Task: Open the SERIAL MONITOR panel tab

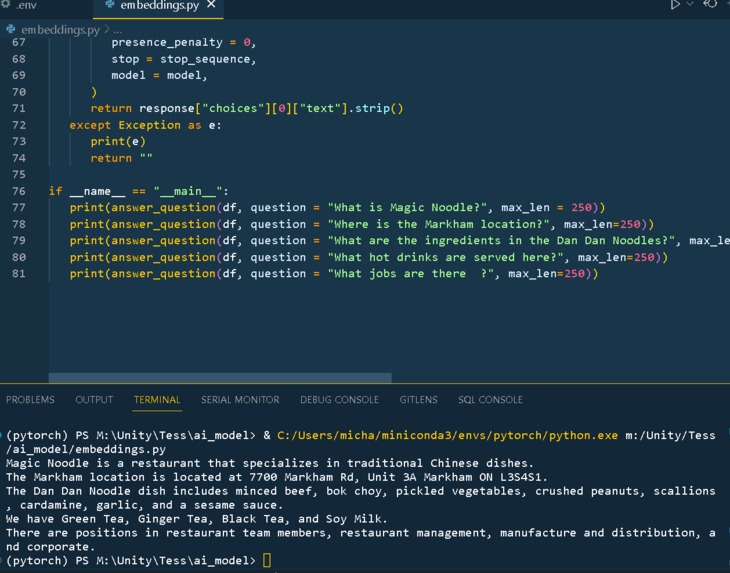Action: (x=240, y=400)
